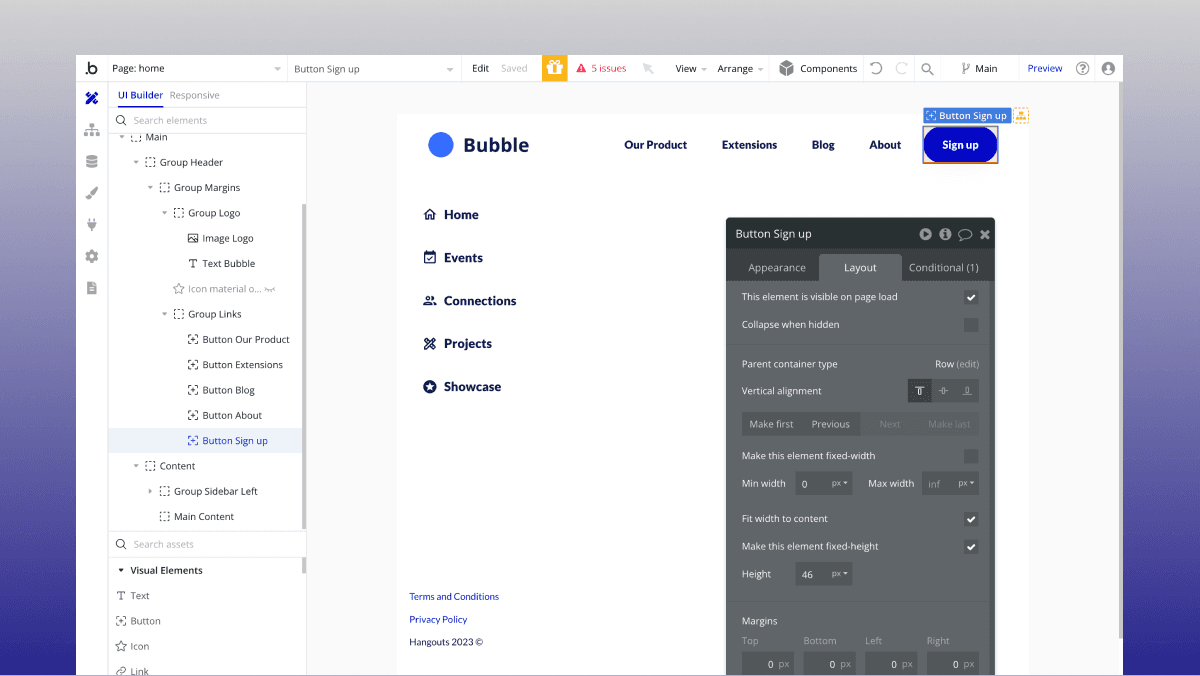Click the comment bubble icon in property panel
Image resolution: width=1200 pixels, height=676 pixels.
tap(965, 234)
